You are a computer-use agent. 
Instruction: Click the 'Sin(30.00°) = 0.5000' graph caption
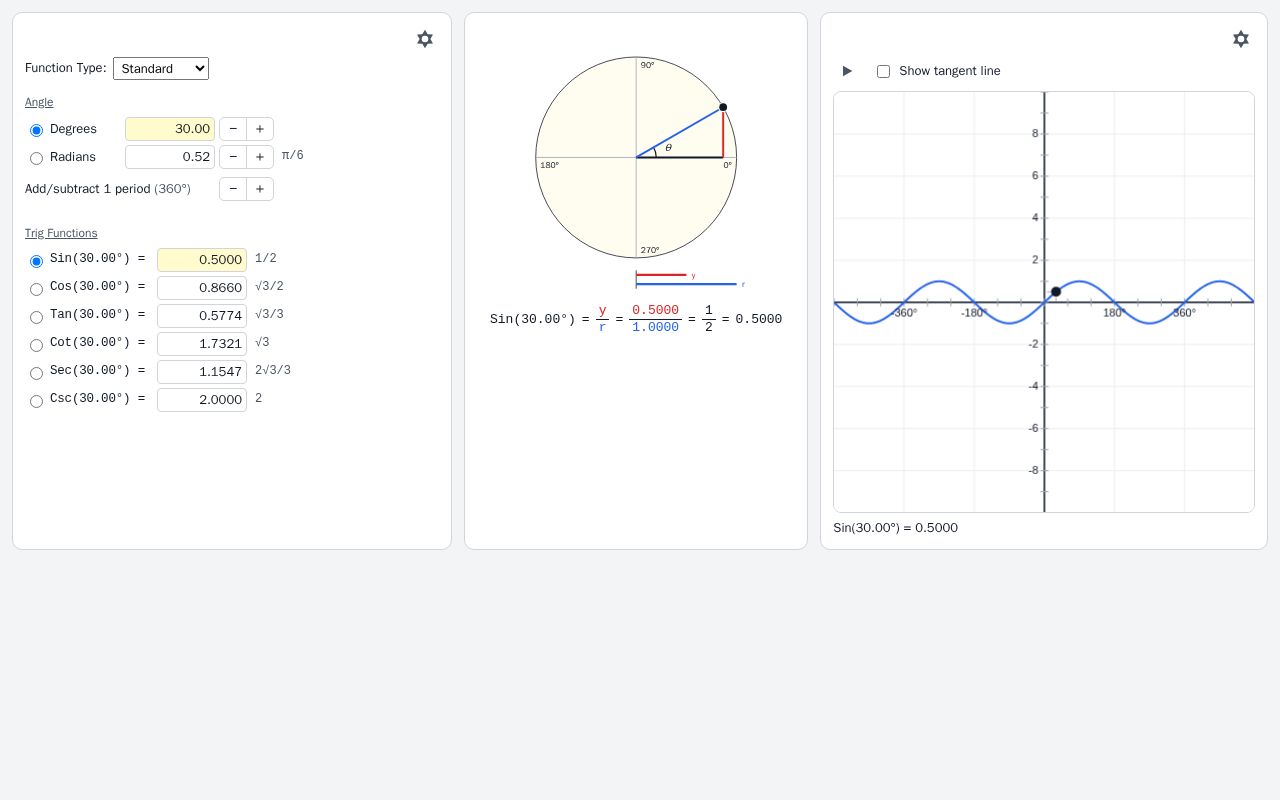[x=896, y=528]
